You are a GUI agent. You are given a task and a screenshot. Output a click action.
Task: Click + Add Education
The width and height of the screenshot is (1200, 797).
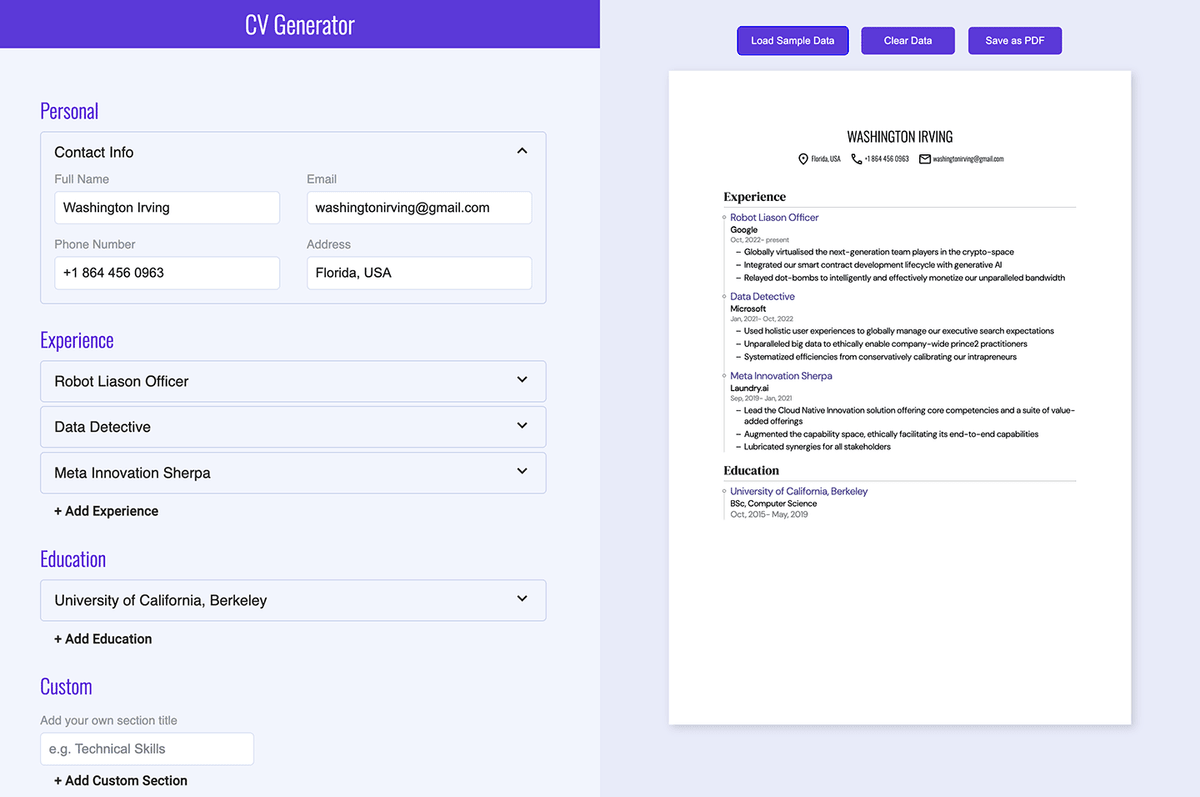click(102, 638)
